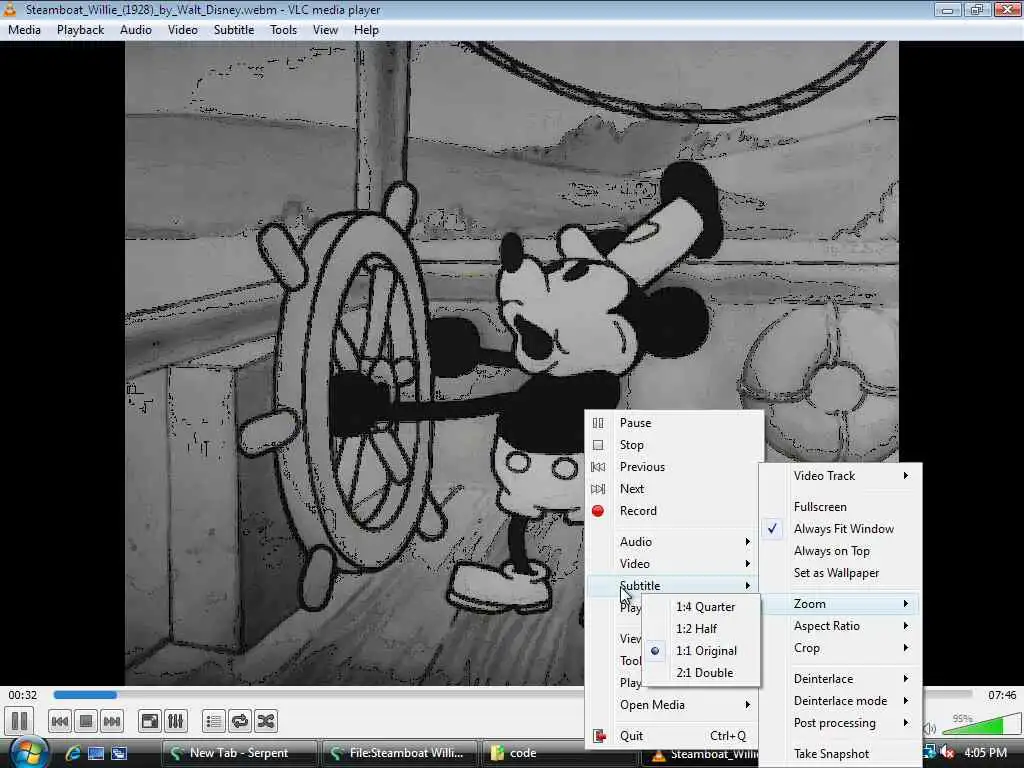Open the Video menu in the menu bar
The width and height of the screenshot is (1024, 768).
coord(183,30)
